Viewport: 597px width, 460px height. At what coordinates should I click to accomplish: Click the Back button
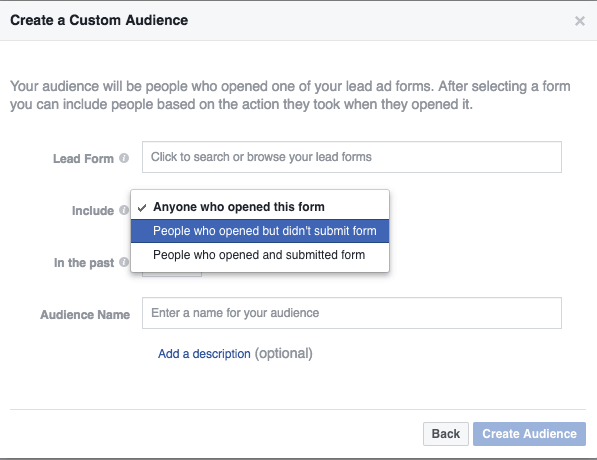[x=445, y=434]
